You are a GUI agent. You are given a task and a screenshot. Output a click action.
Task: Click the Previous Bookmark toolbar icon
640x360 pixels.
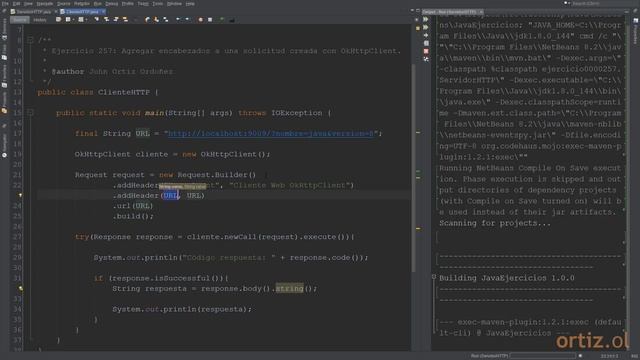(x=147, y=19)
